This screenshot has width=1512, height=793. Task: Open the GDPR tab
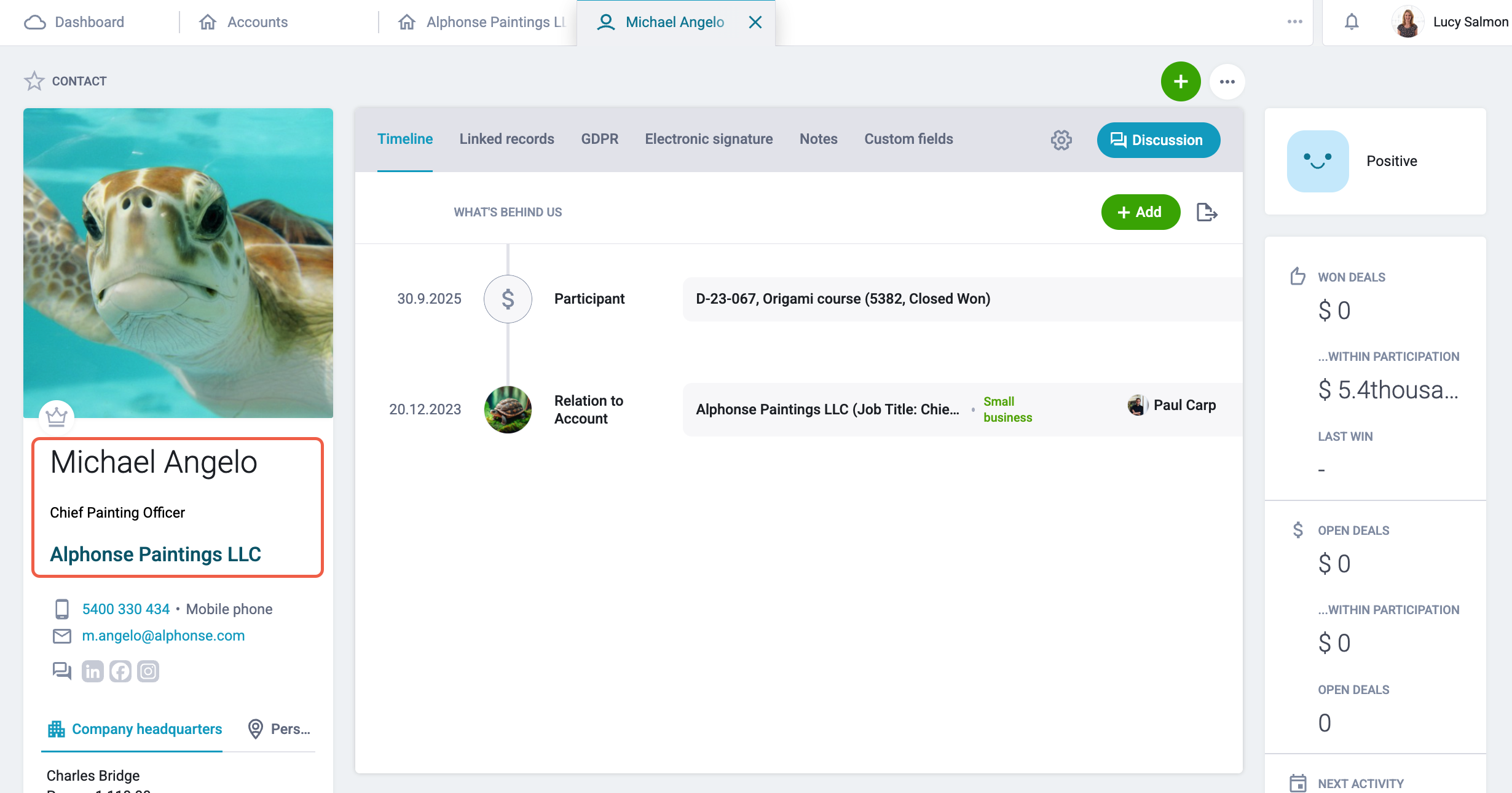(599, 139)
